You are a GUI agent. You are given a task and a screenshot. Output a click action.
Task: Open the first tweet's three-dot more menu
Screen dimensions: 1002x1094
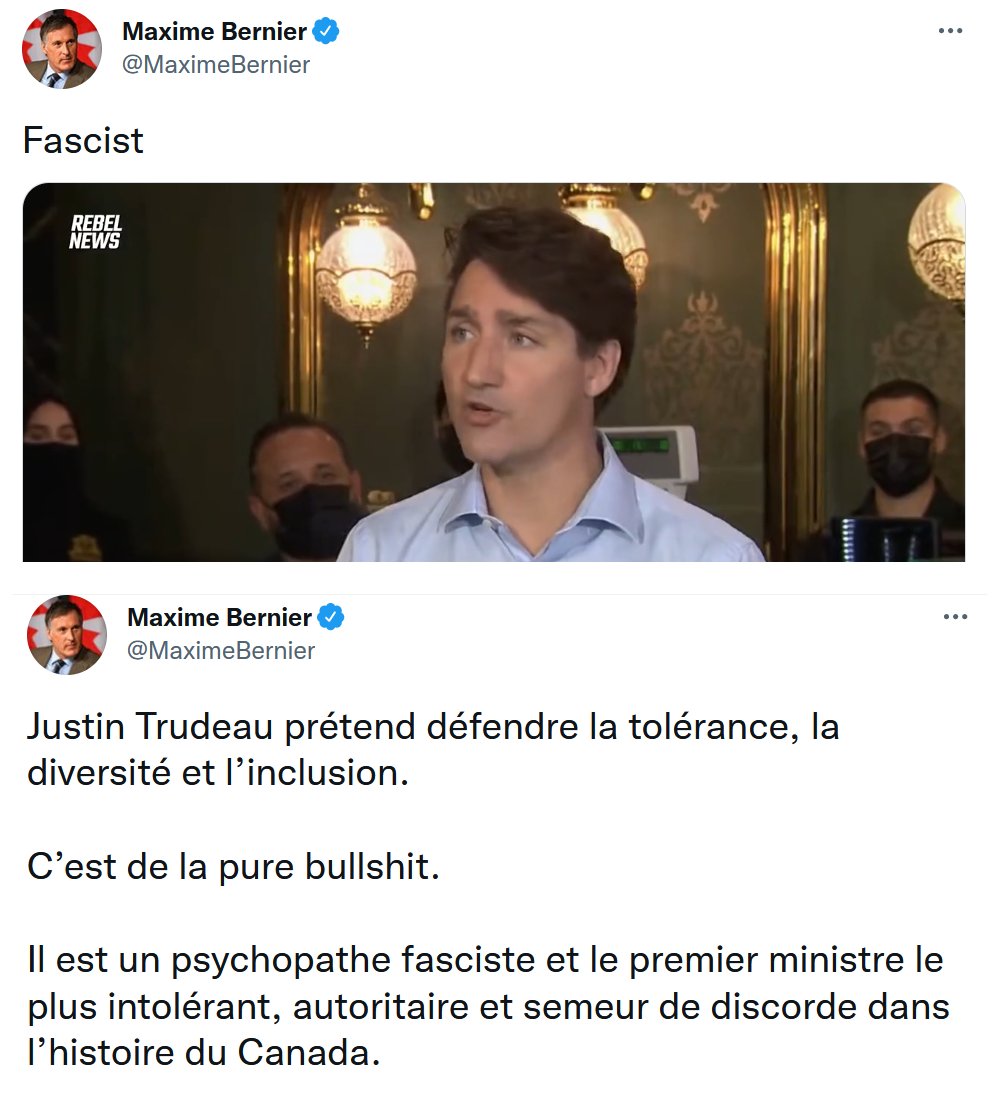coord(950,31)
